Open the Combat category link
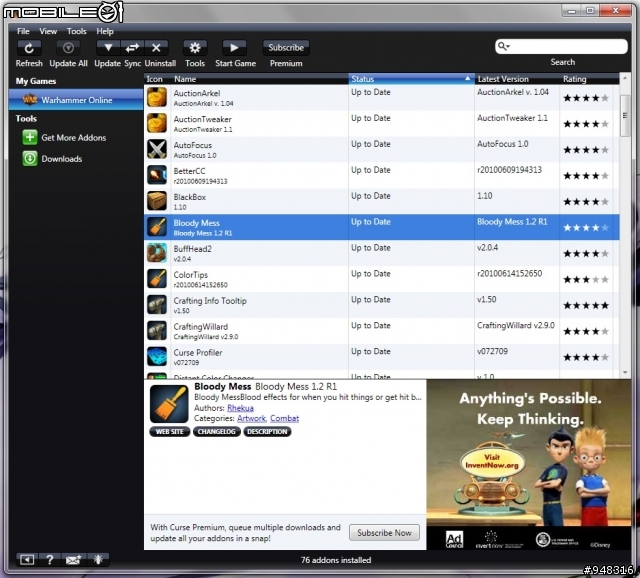Screen dimensions: 640x578 (x=284, y=418)
